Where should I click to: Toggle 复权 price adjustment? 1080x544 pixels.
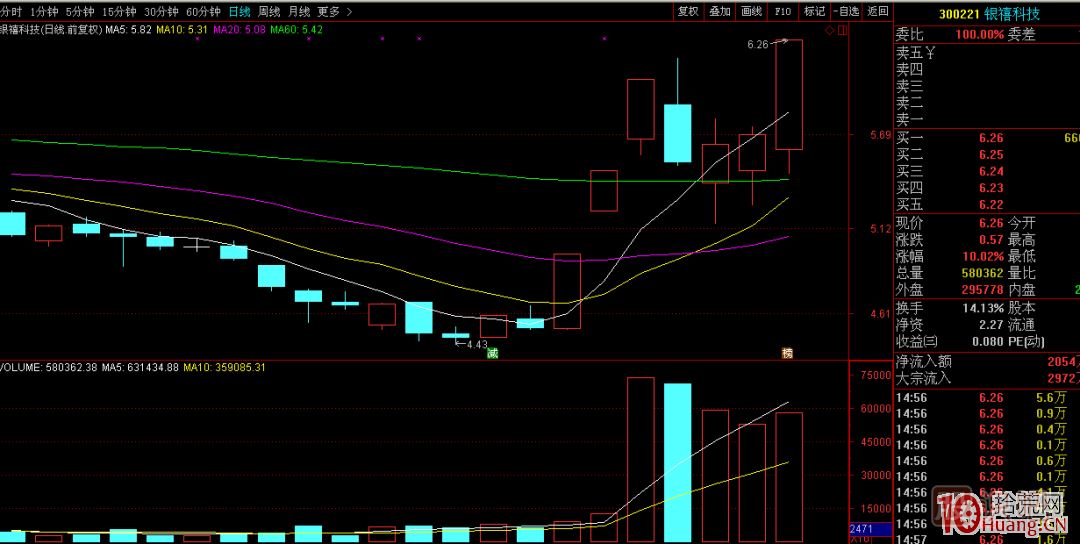(688, 12)
